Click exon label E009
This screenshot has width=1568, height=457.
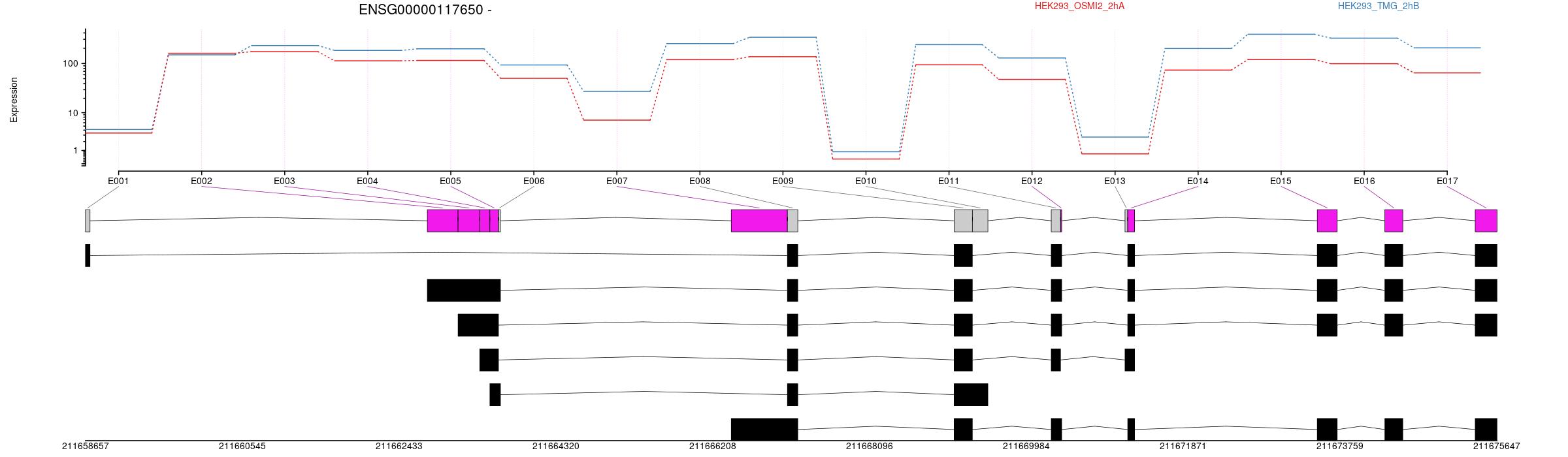click(x=783, y=181)
